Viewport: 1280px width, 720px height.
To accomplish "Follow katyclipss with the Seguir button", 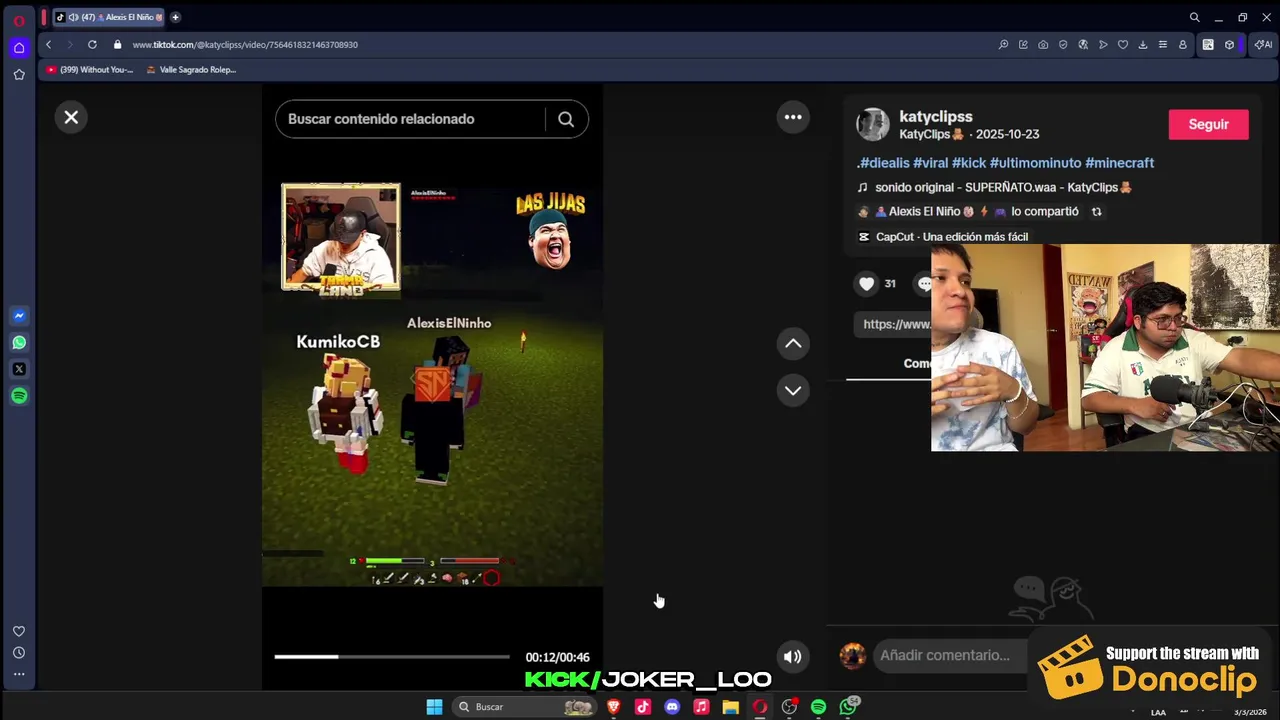I will [x=1208, y=124].
